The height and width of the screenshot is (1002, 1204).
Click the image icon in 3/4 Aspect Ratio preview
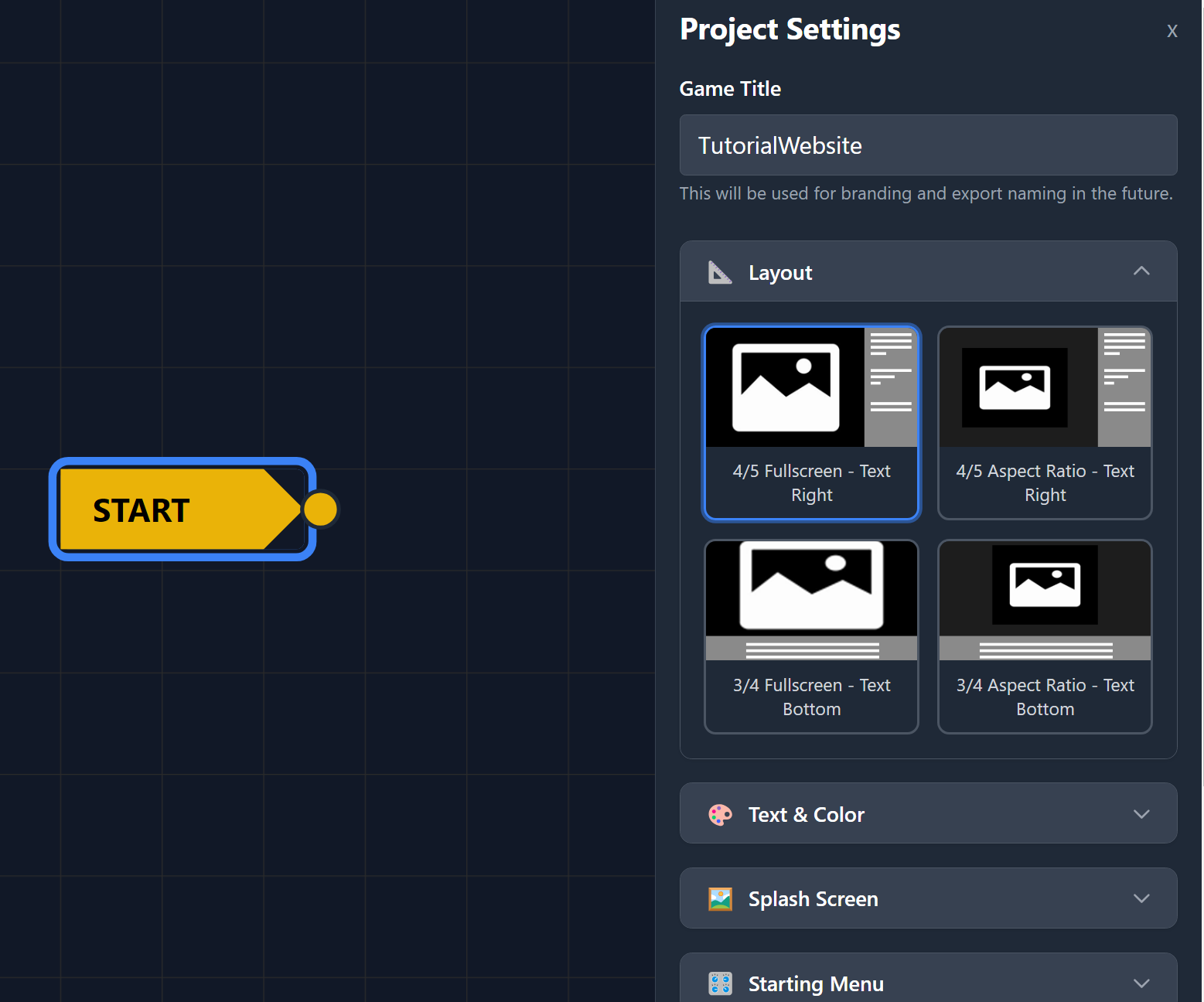pos(1044,585)
